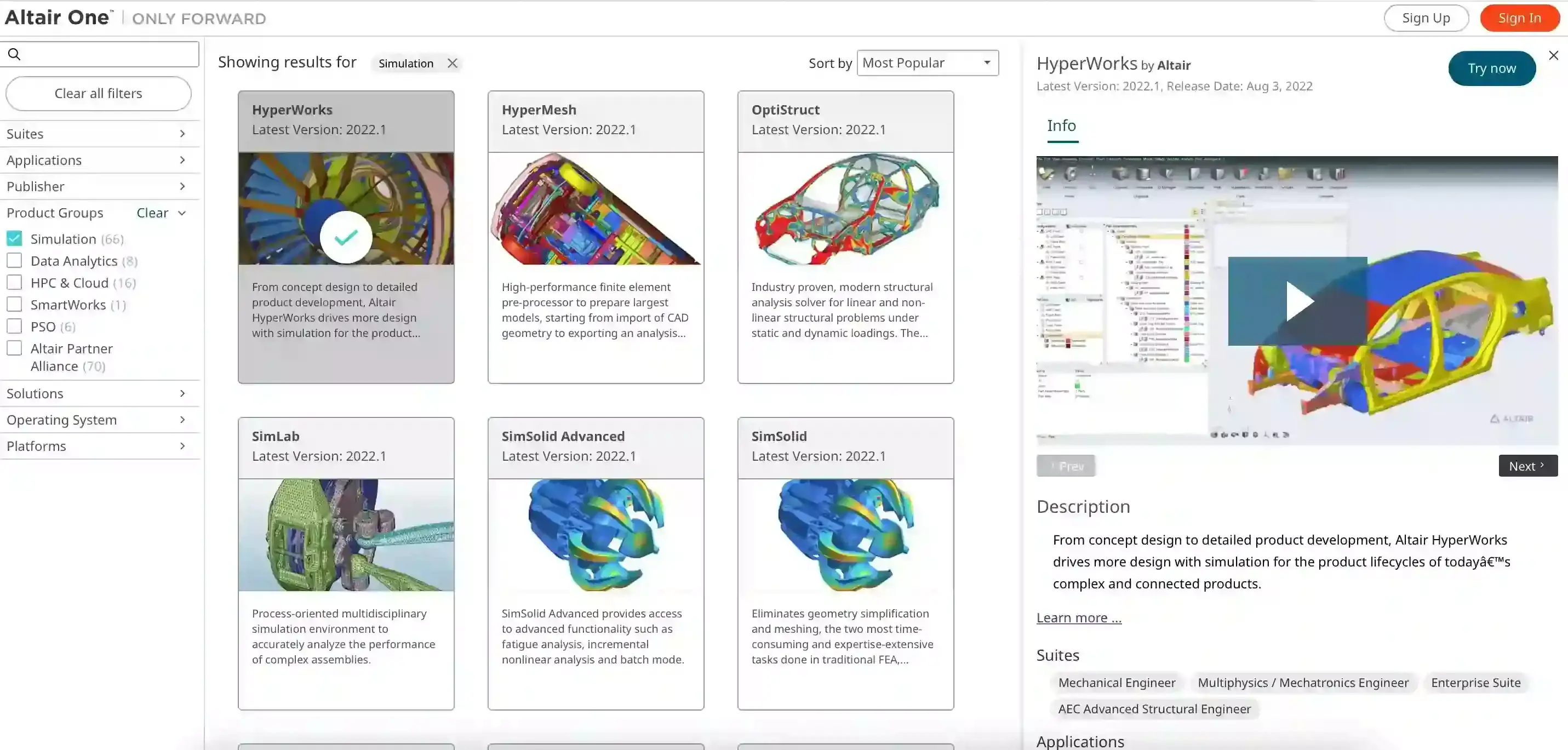The width and height of the screenshot is (1568, 750).
Task: Click the Learn more link for HyperWorks
Action: click(1079, 617)
